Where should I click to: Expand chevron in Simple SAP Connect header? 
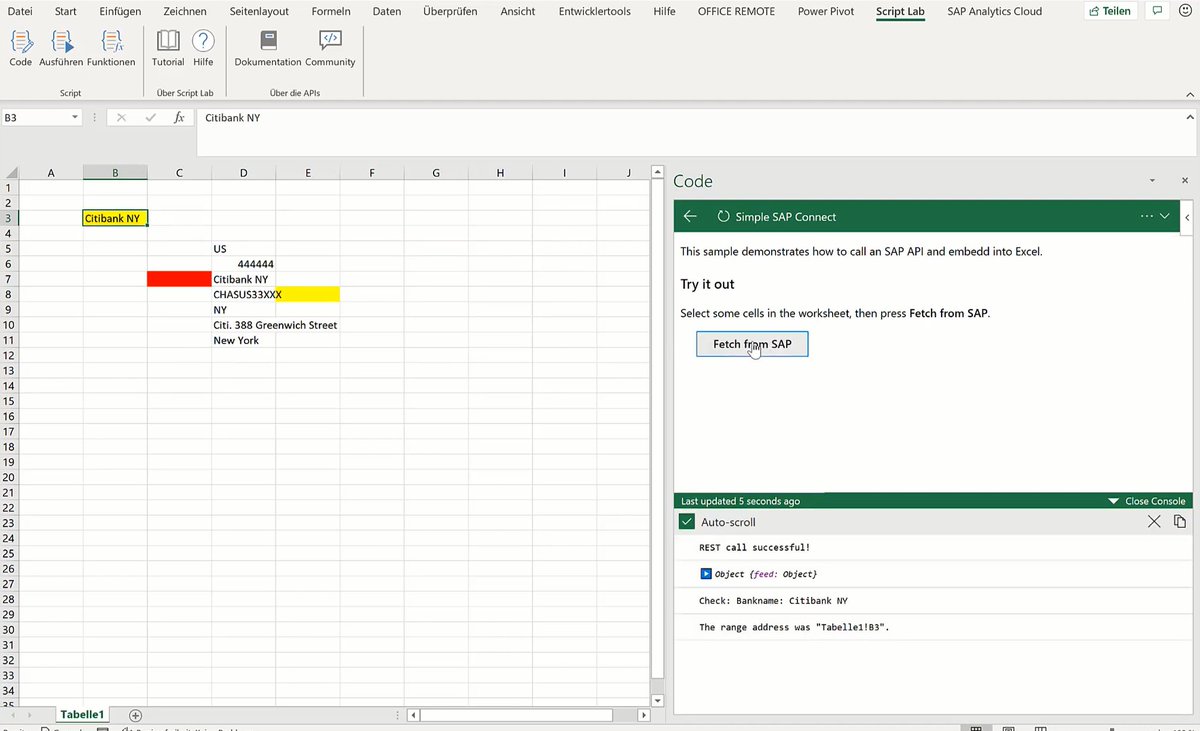coord(1165,216)
